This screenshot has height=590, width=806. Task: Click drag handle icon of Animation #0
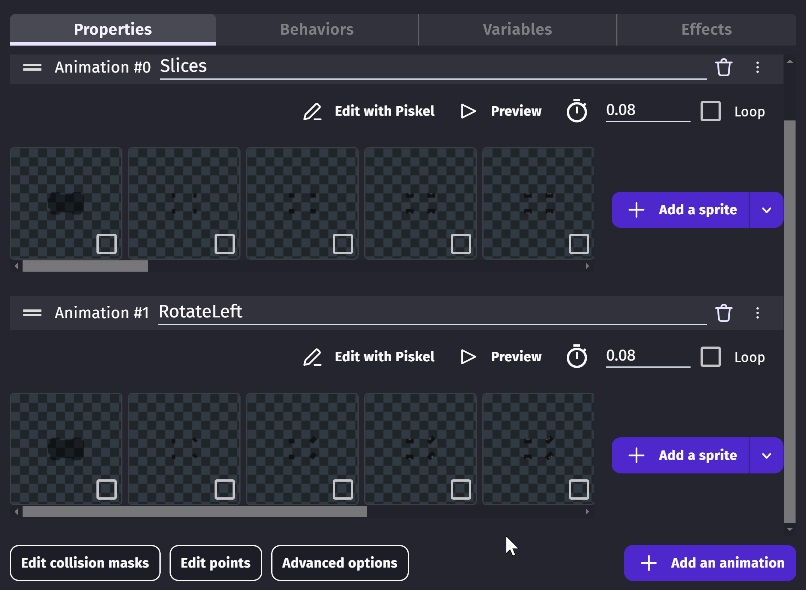click(x=32, y=67)
